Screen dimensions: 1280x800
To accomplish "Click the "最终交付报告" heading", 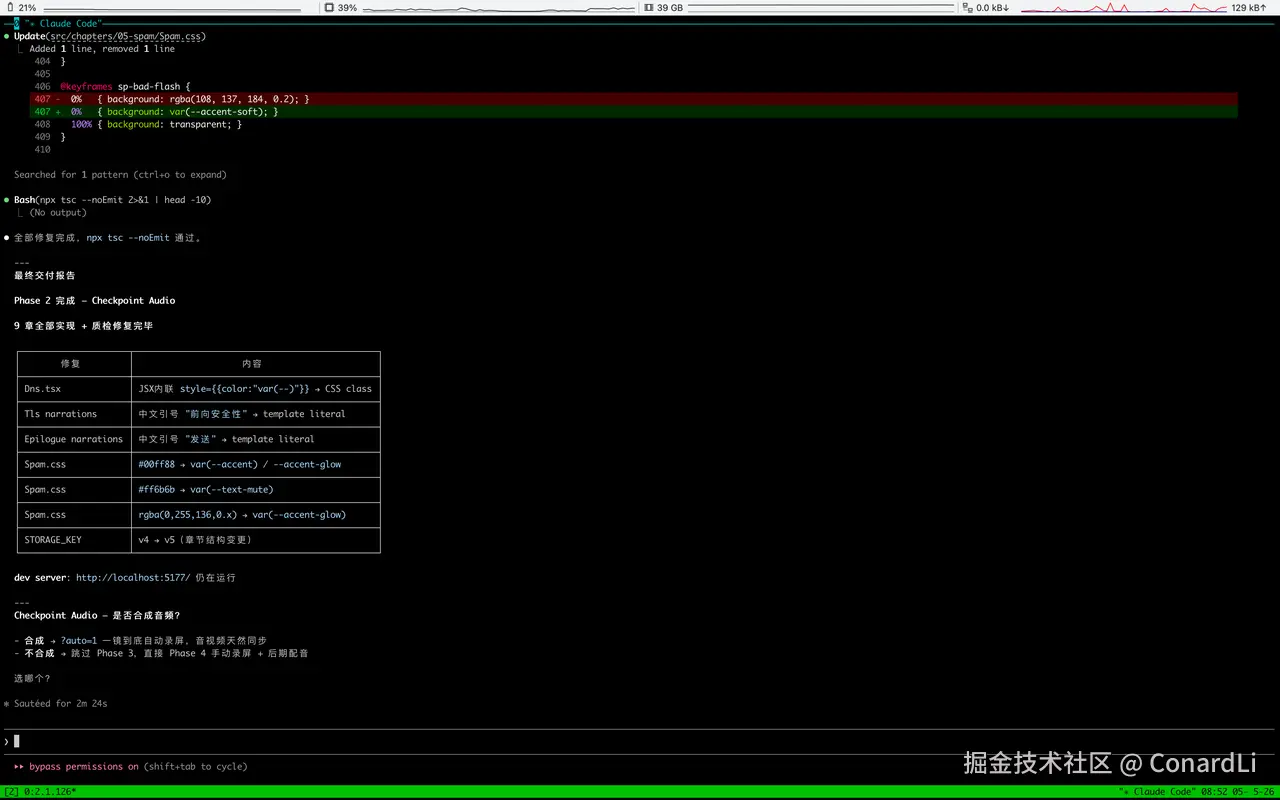I will coord(44,275).
